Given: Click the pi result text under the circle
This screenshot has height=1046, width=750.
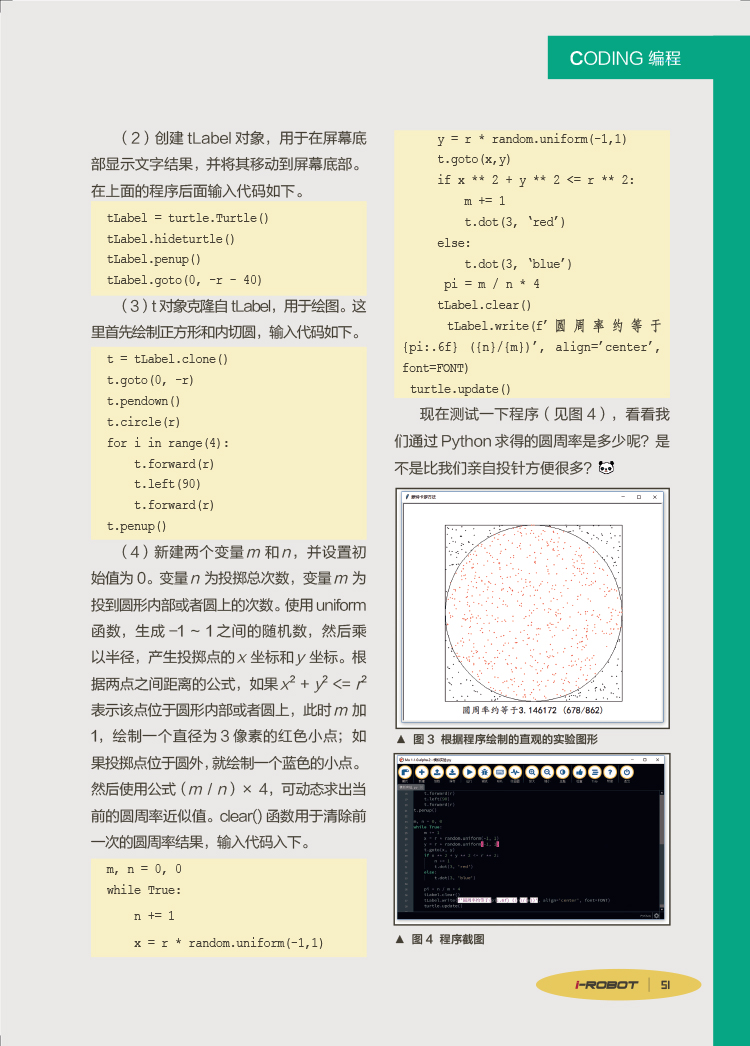Looking at the screenshot, I should pyautogui.click(x=533, y=709).
